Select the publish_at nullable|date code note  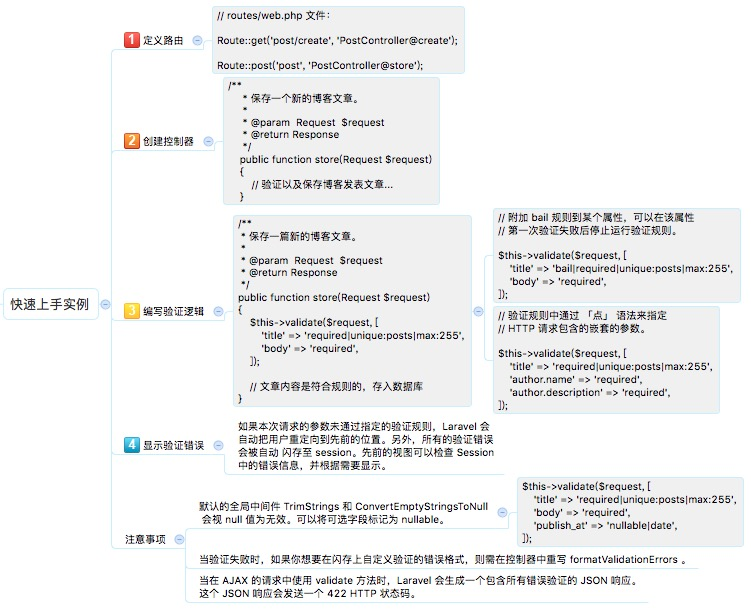tap(630, 512)
